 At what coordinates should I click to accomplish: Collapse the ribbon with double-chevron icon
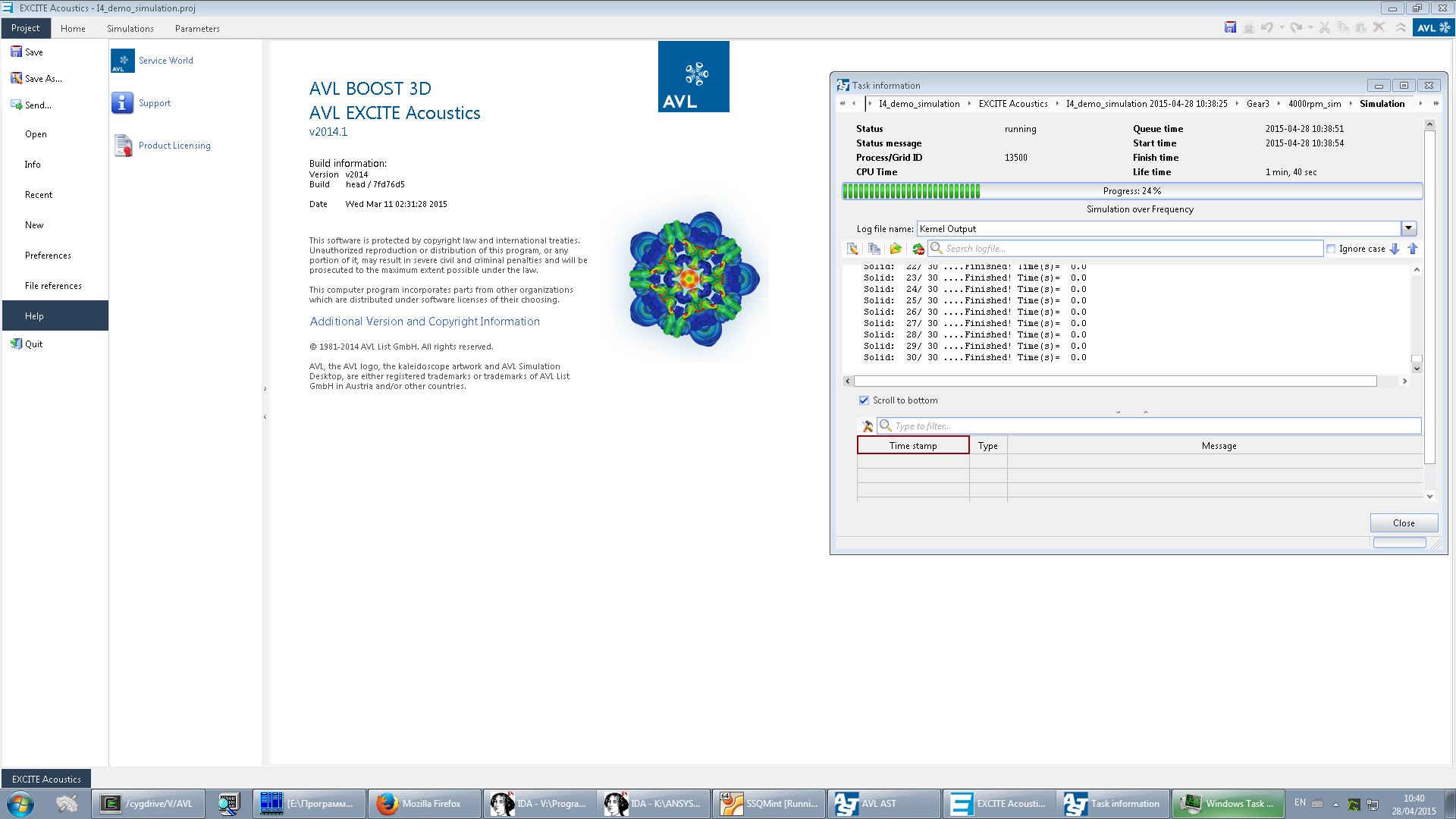(x=1401, y=27)
